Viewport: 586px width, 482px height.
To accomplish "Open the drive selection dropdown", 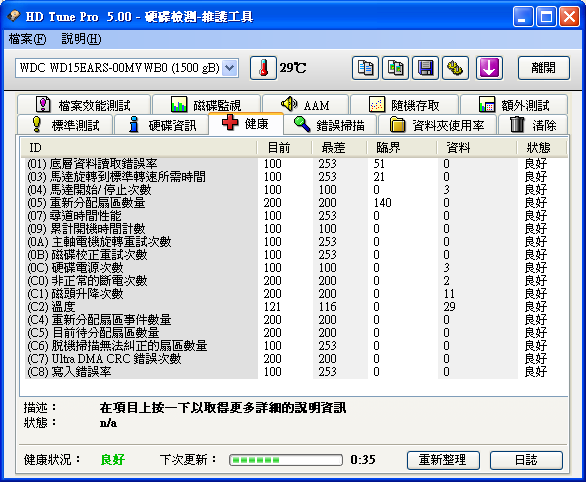I will (229, 68).
